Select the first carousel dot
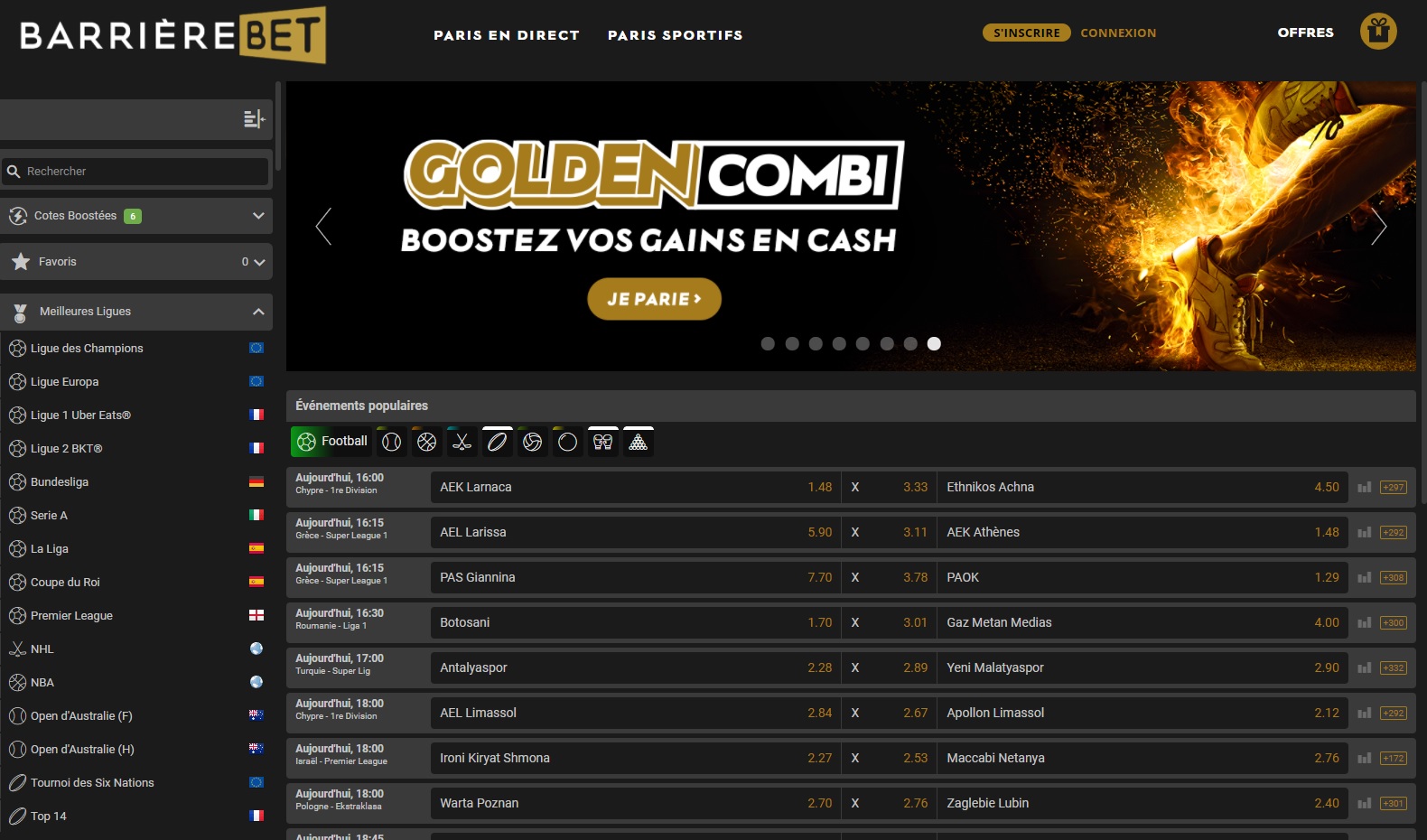This screenshot has height=840, width=1427. [x=768, y=343]
